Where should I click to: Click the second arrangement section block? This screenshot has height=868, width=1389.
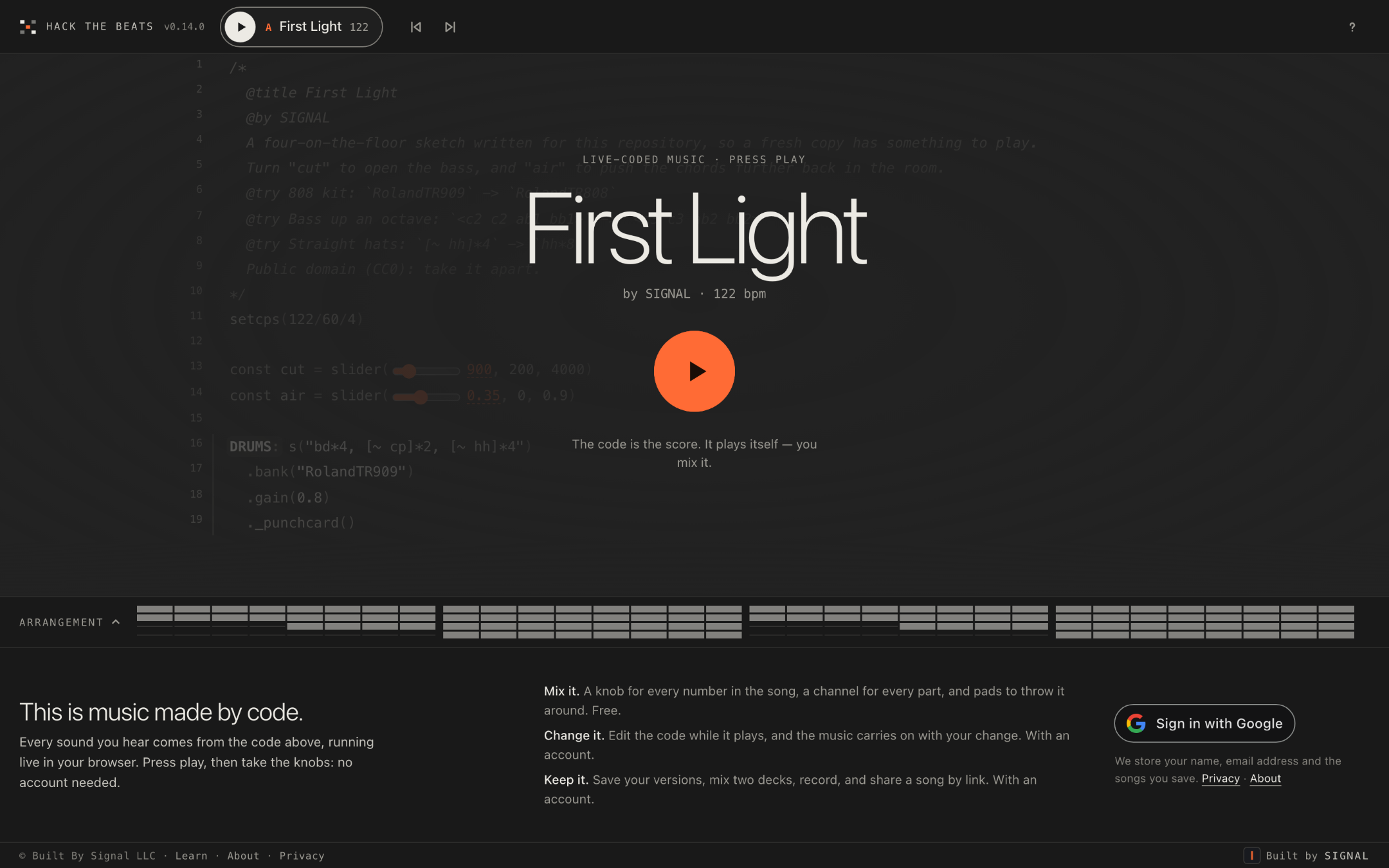(x=592, y=622)
